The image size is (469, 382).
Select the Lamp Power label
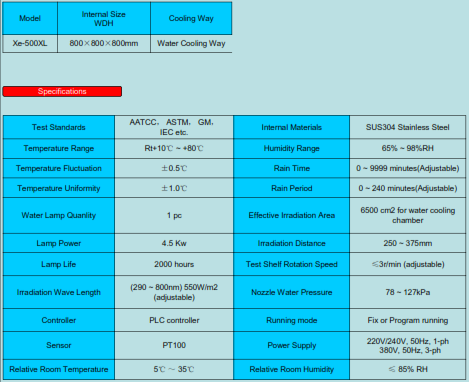coord(59,243)
